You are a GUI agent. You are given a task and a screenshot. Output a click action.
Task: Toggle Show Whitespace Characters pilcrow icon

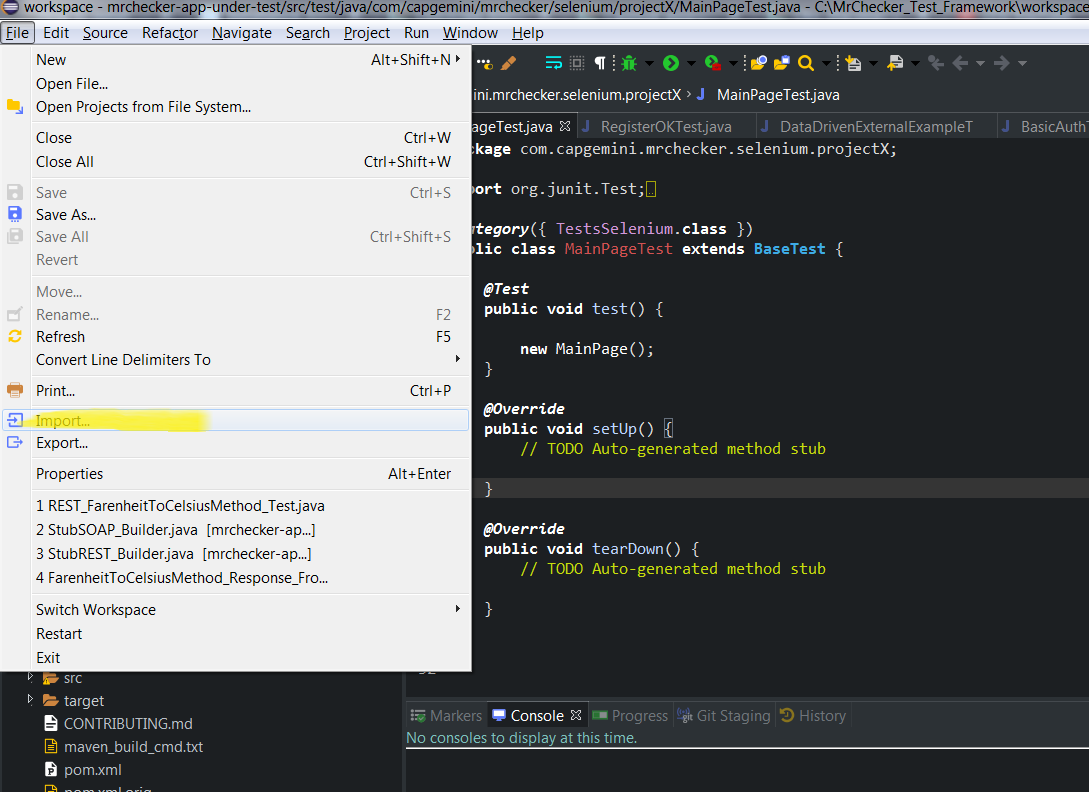pos(600,63)
